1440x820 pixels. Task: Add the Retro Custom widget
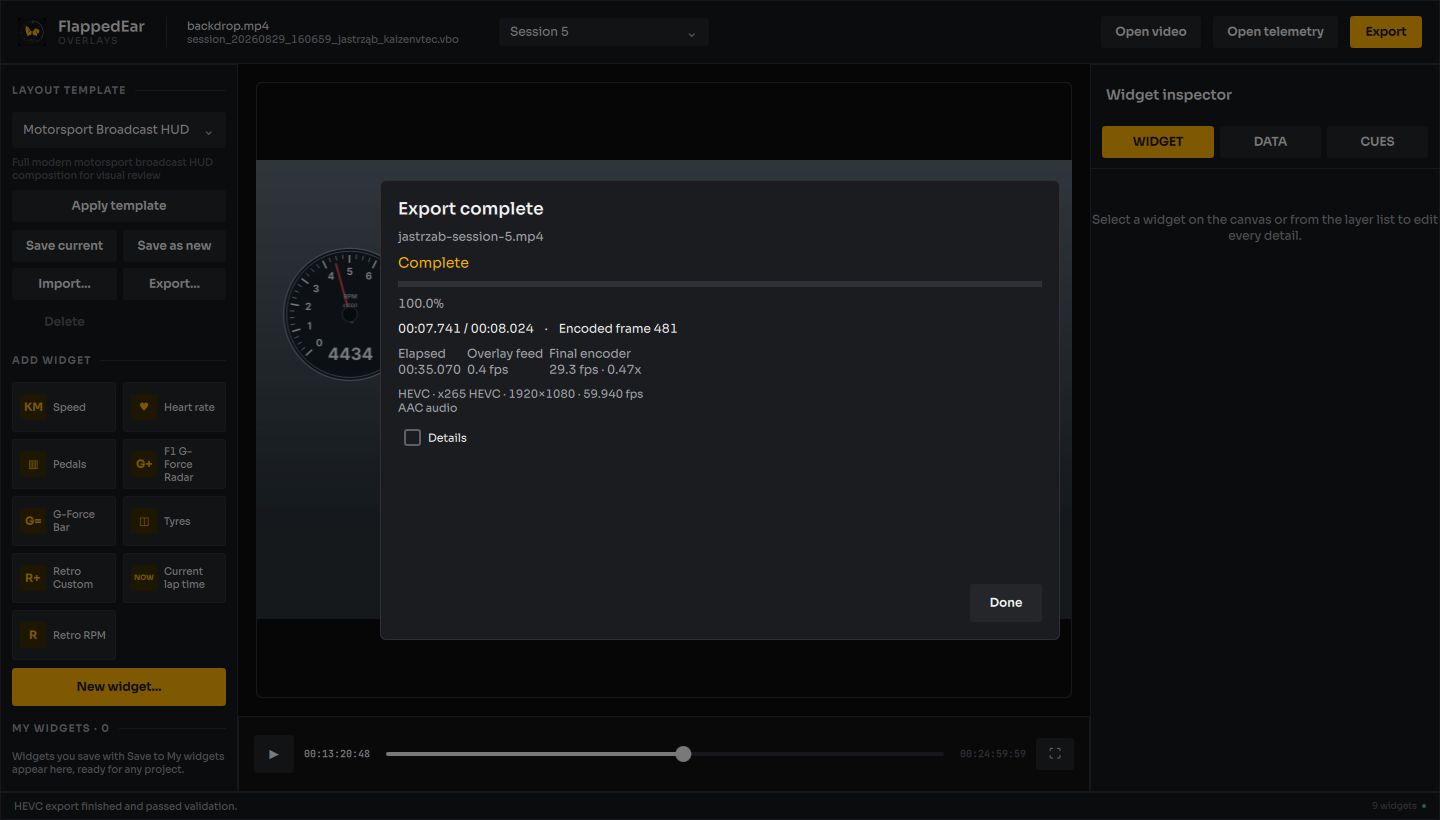tap(64, 578)
